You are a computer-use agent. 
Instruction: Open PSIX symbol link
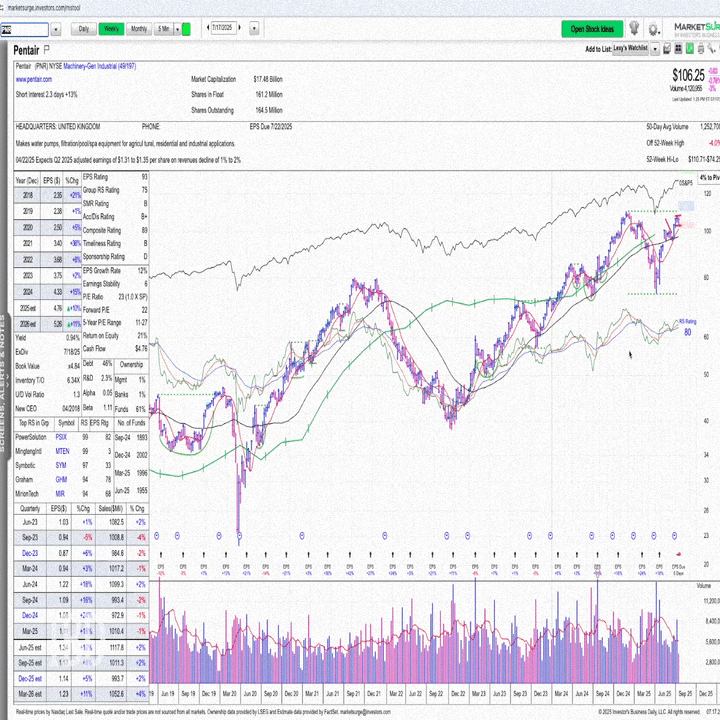tap(61, 437)
